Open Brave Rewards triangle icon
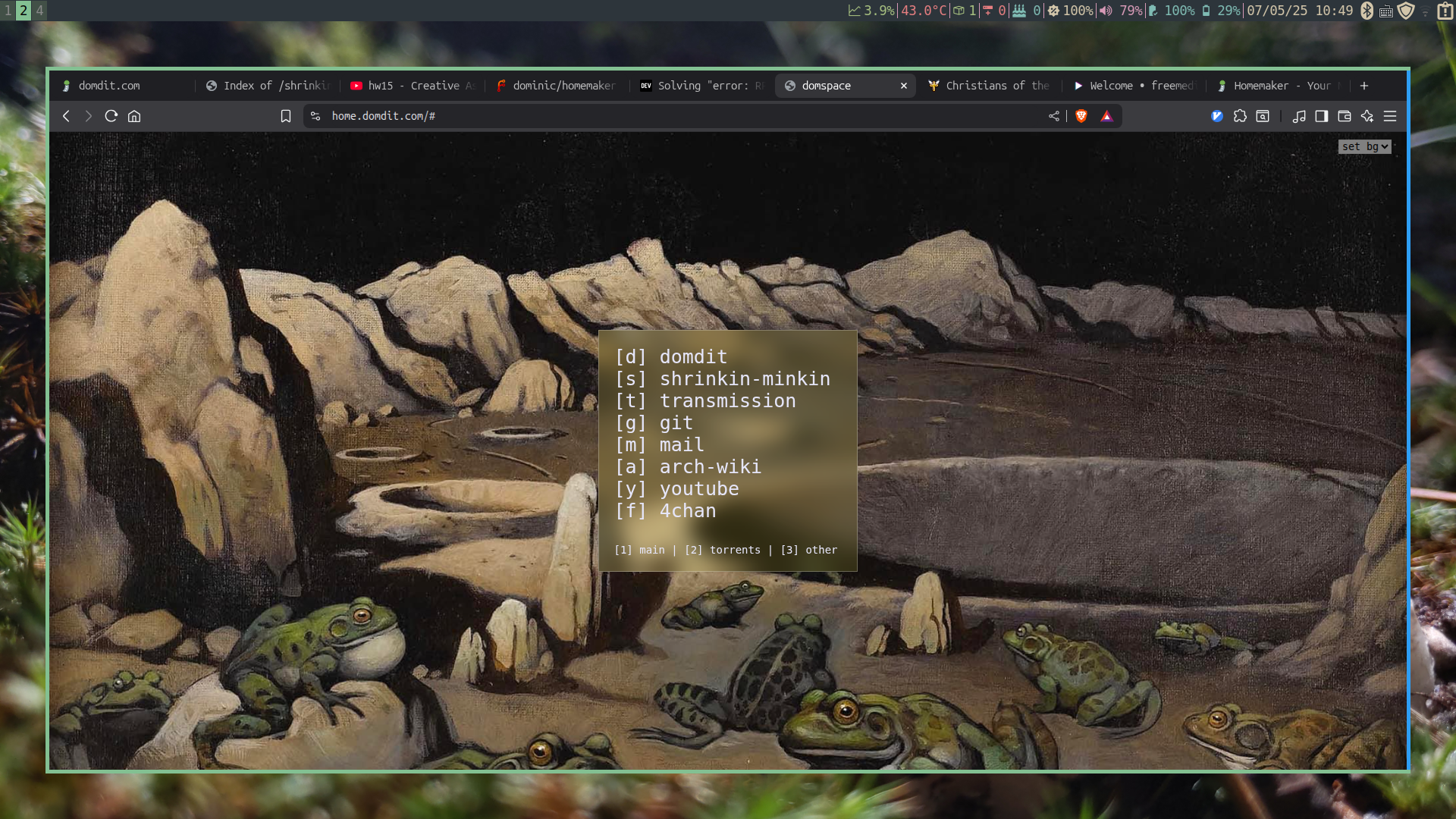This screenshot has height=819, width=1456. tap(1107, 116)
